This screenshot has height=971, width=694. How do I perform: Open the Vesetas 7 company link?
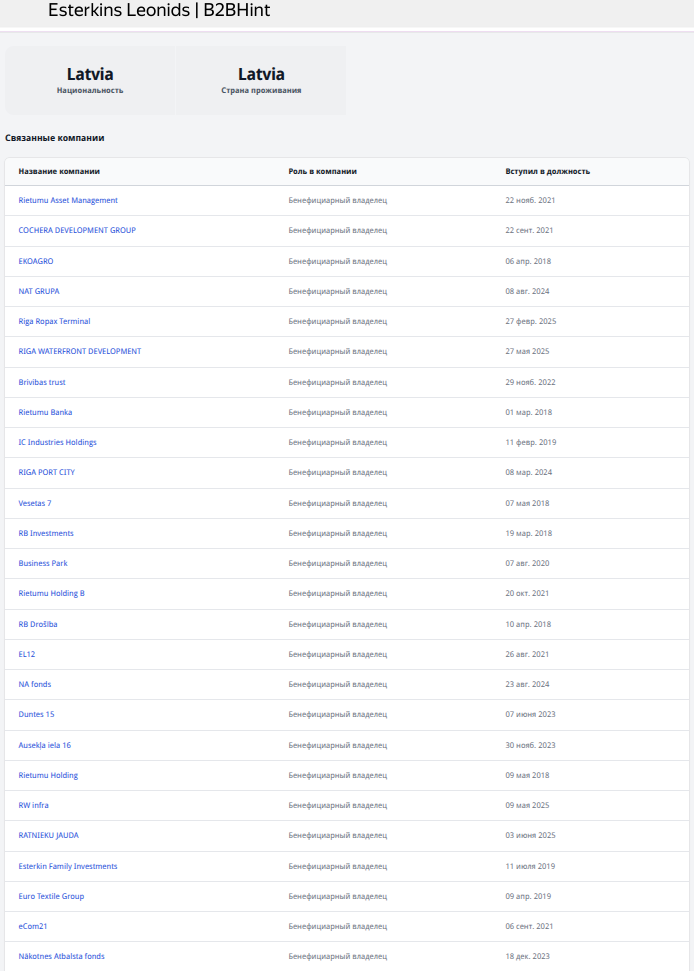35,503
